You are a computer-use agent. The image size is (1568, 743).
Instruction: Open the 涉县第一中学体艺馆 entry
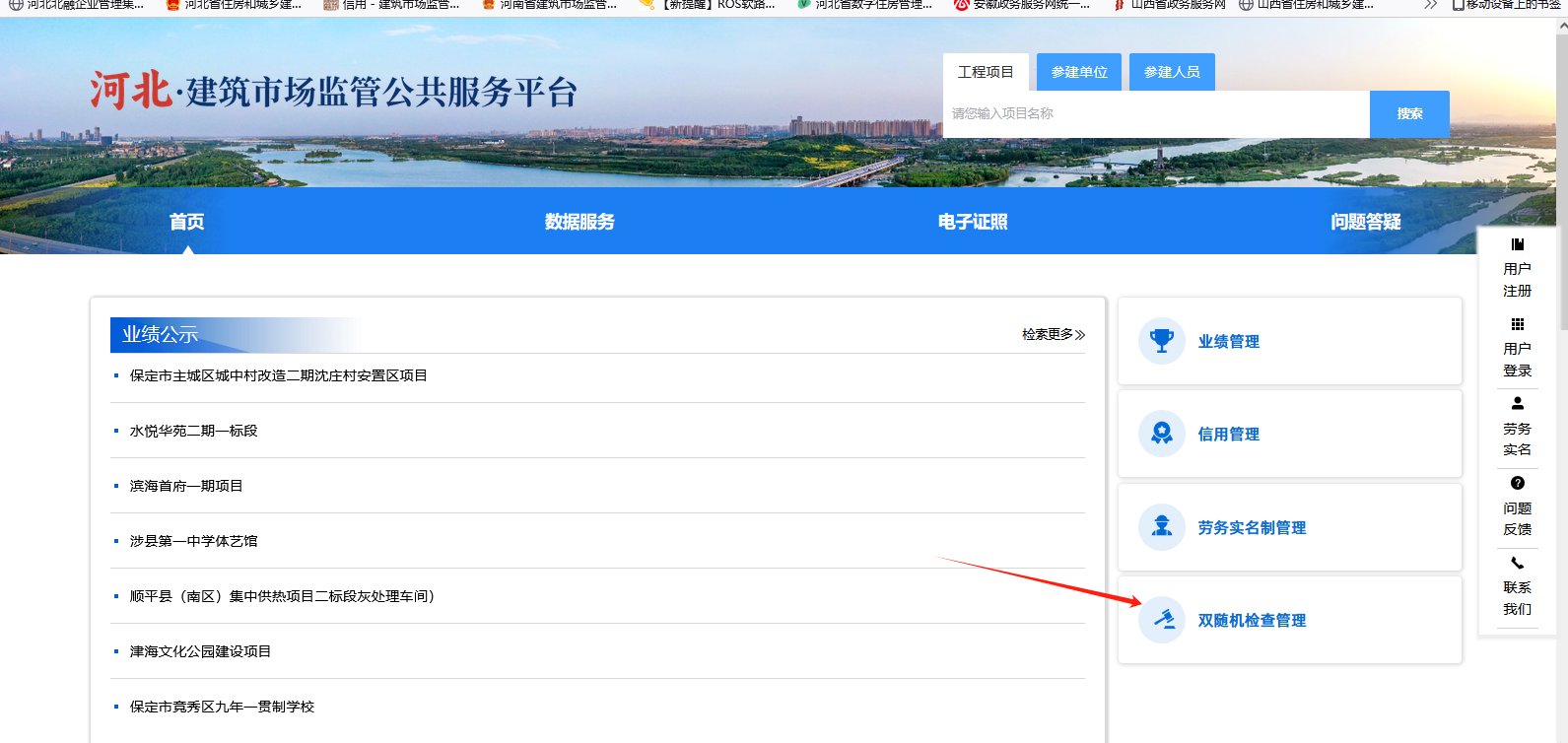[194, 541]
